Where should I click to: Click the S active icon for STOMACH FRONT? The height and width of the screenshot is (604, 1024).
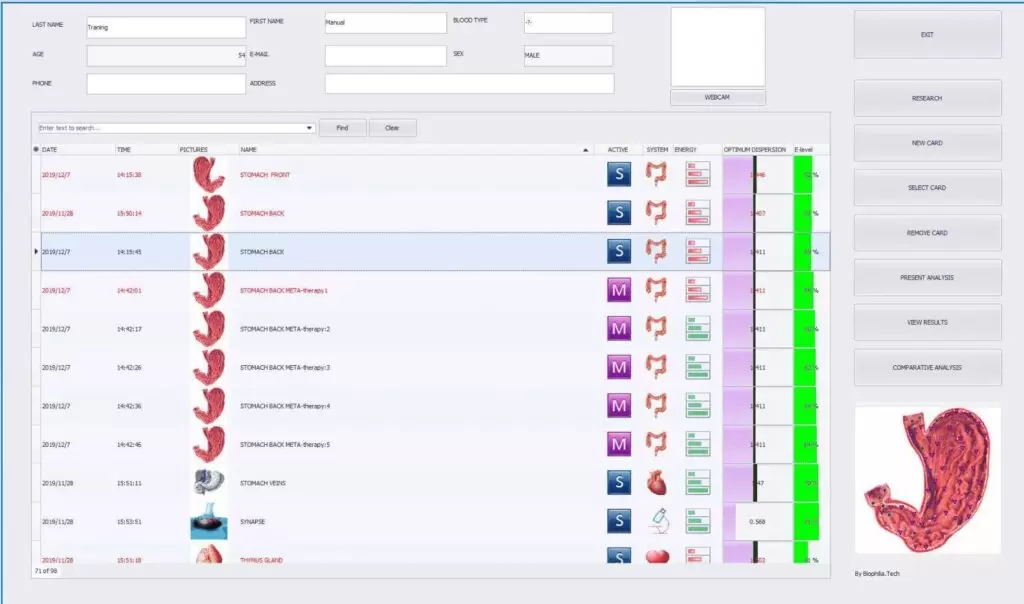click(x=619, y=175)
